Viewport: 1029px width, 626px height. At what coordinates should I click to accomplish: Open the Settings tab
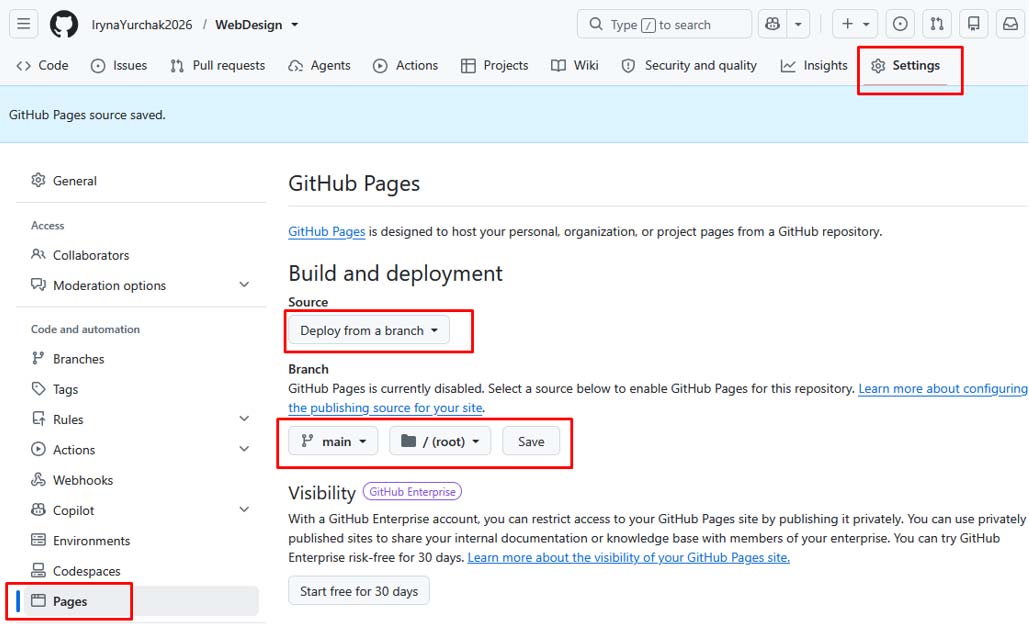906,66
